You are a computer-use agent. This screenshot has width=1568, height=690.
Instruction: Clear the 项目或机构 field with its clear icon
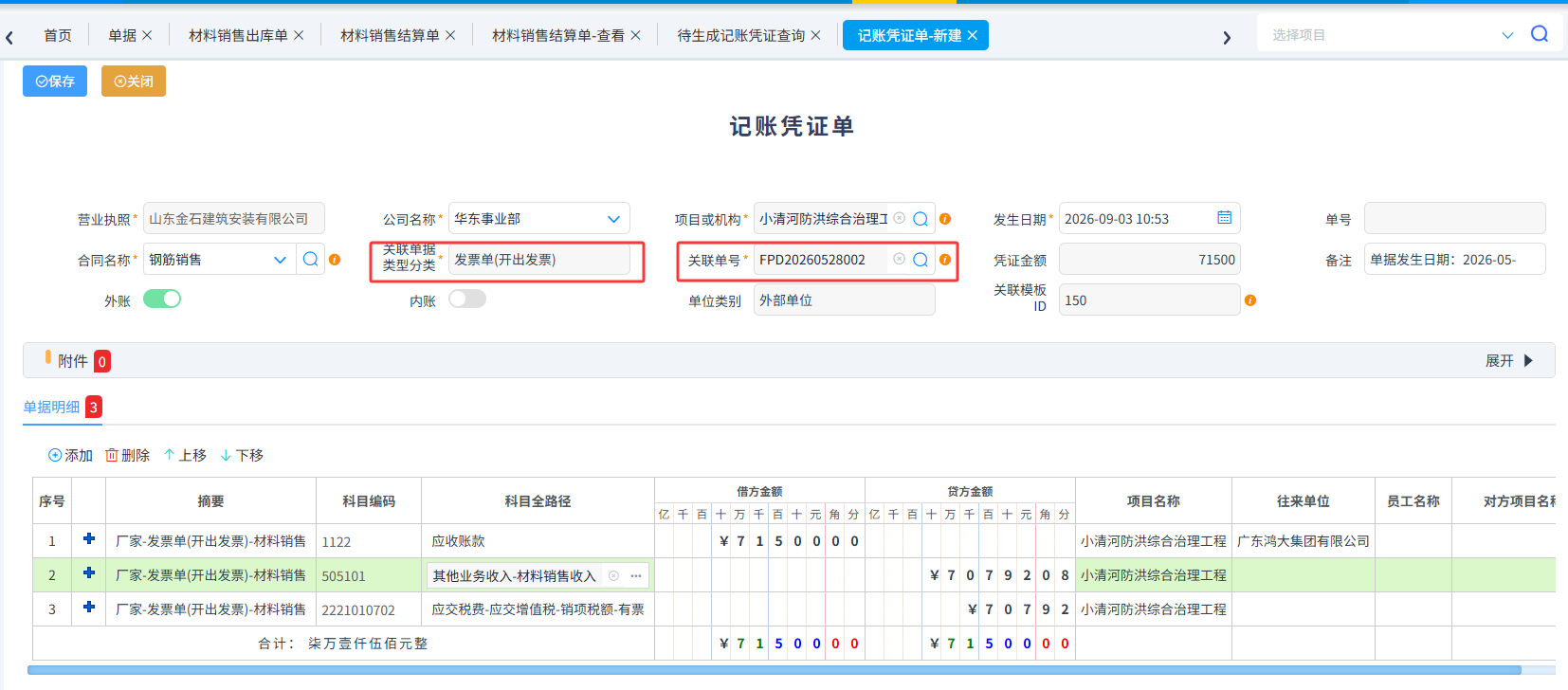[x=899, y=218]
